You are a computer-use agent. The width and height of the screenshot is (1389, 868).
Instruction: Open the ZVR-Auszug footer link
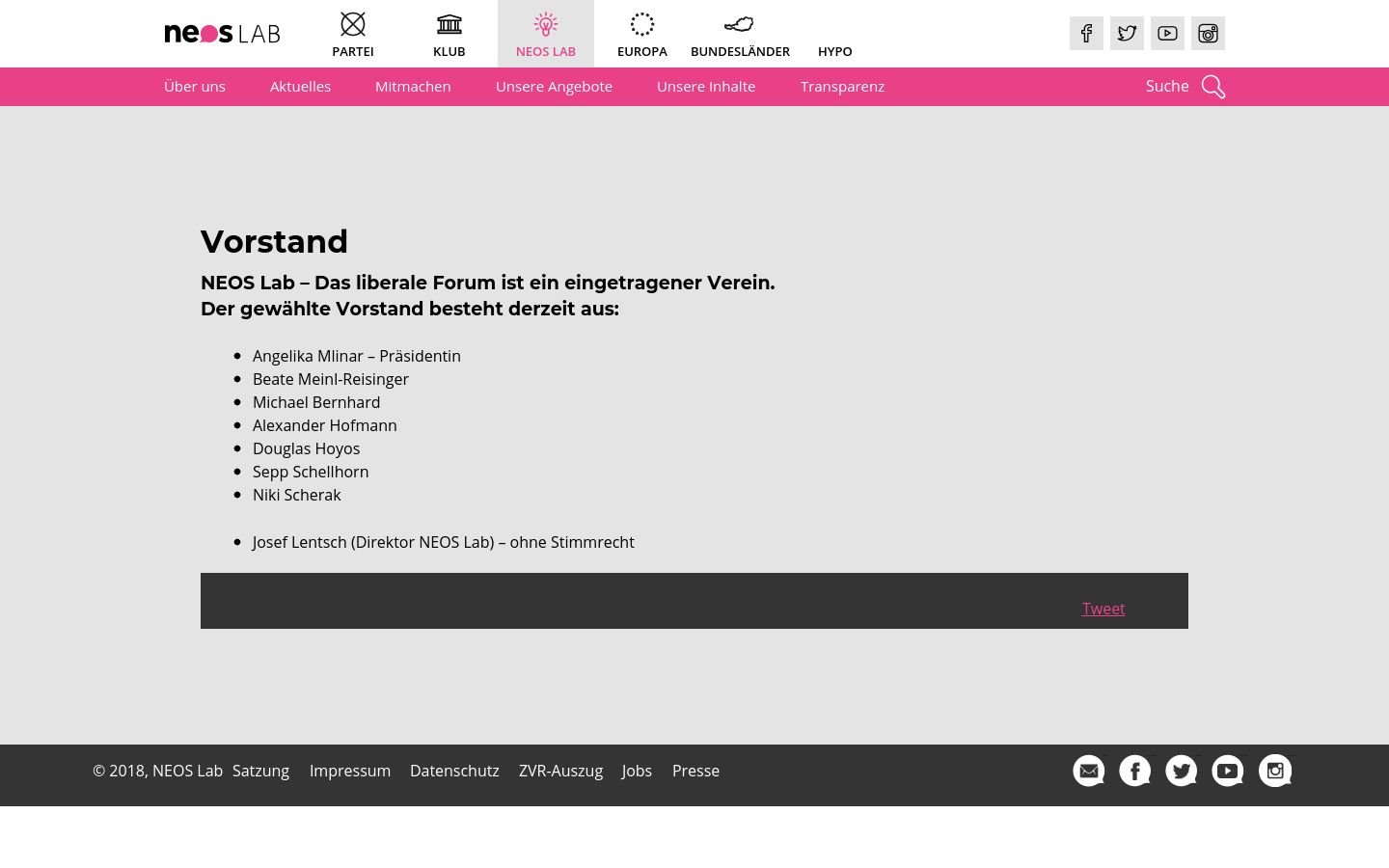(x=560, y=771)
